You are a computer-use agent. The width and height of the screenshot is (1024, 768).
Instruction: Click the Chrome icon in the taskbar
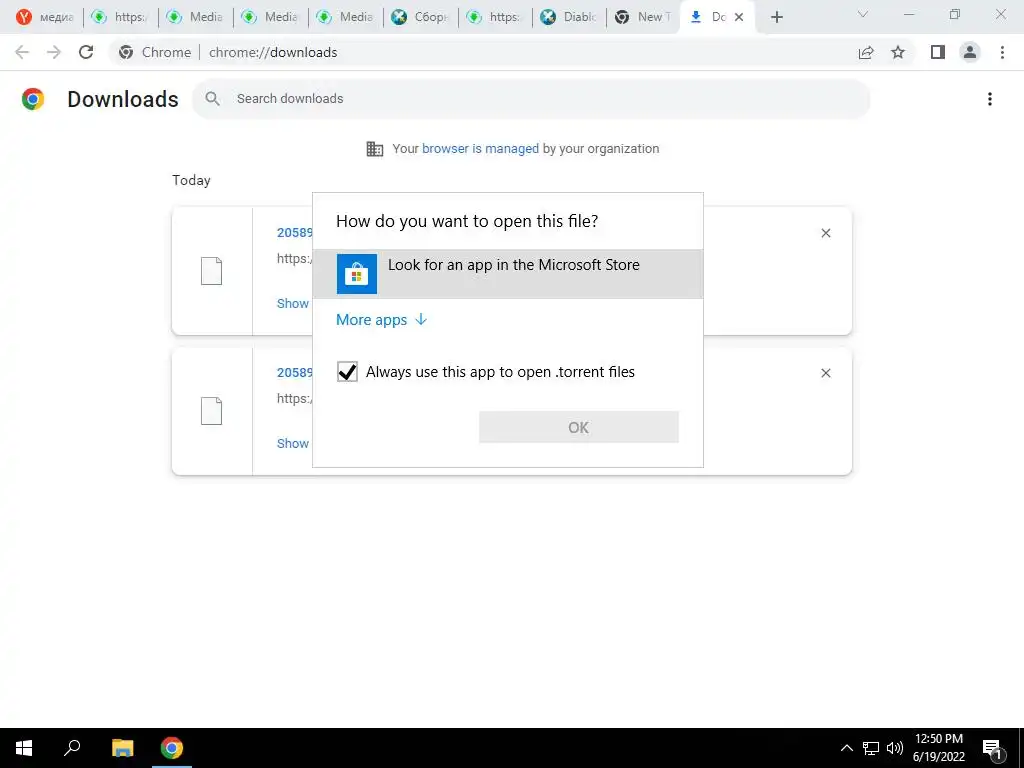[172, 748]
